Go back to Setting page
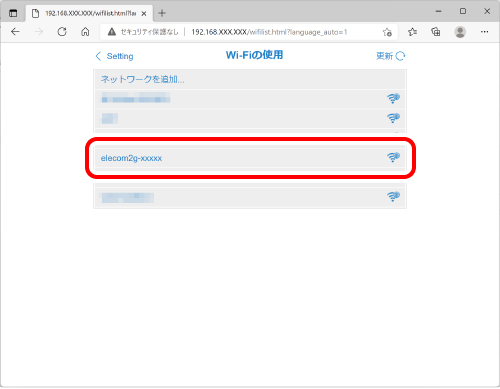The width and height of the screenshot is (500, 389). 114,56
